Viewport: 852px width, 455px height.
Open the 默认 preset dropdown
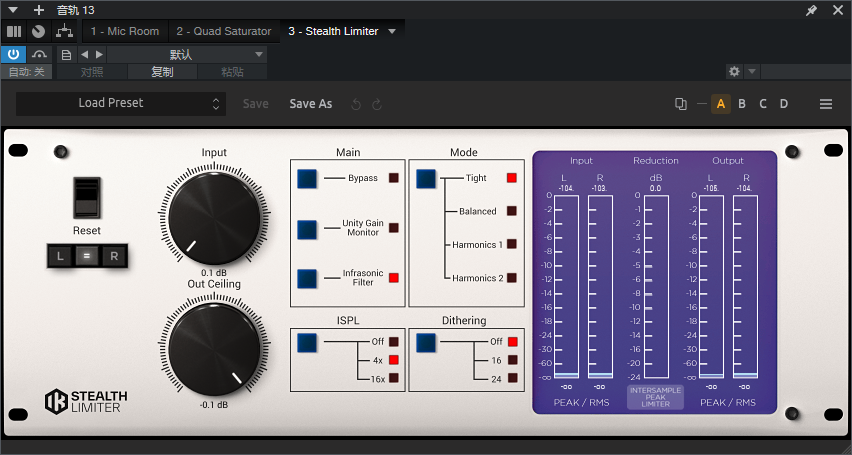pyautogui.click(x=186, y=54)
